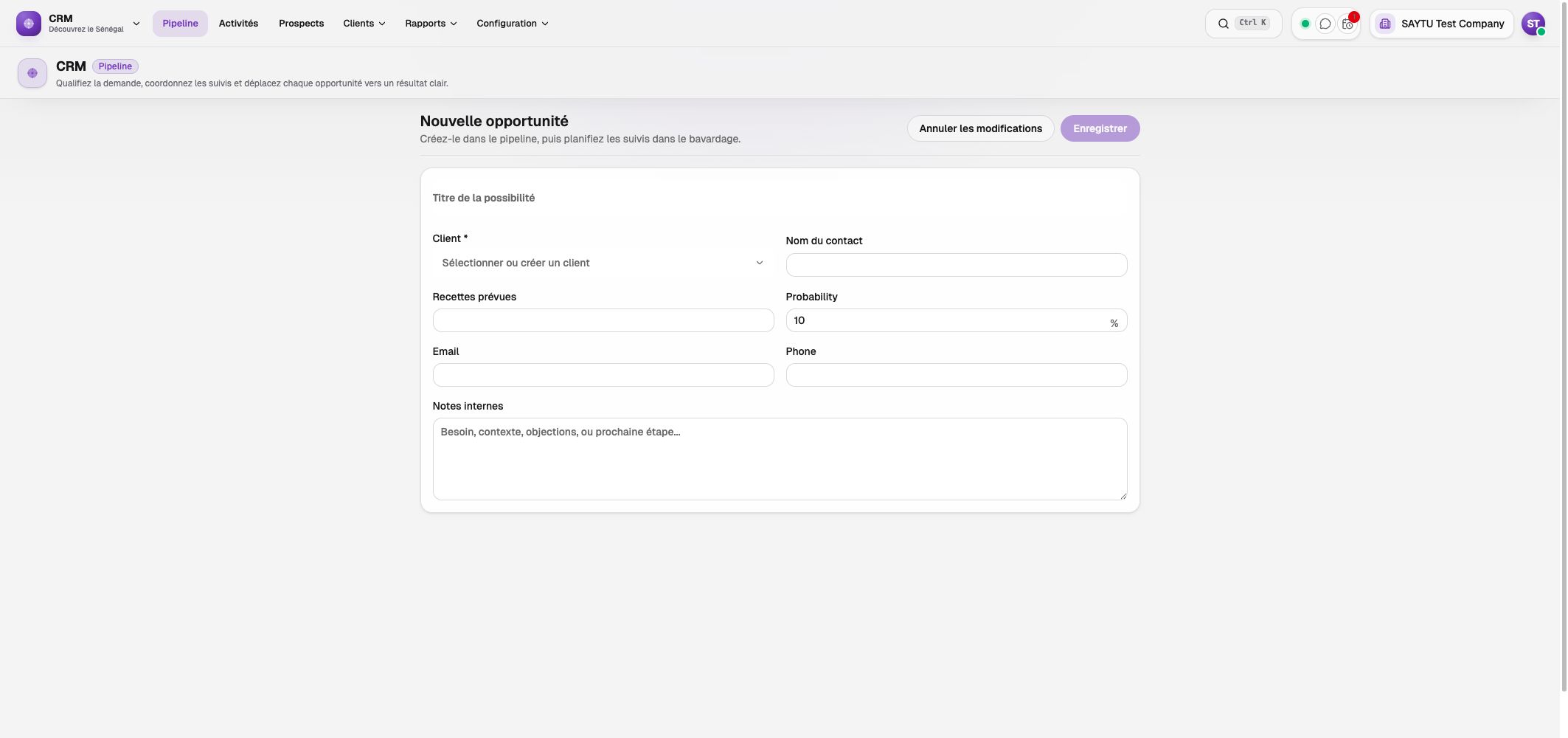Go to the Prospects menu item
The image size is (1568, 738).
pos(301,24)
